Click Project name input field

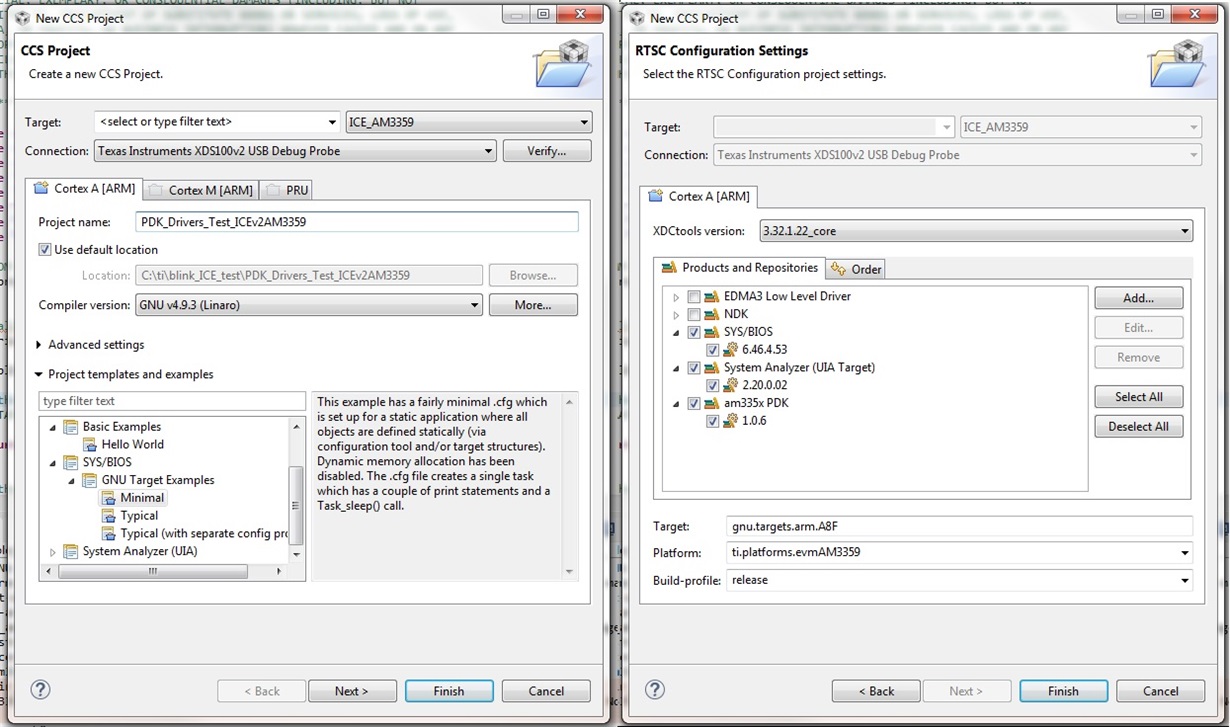coord(356,222)
